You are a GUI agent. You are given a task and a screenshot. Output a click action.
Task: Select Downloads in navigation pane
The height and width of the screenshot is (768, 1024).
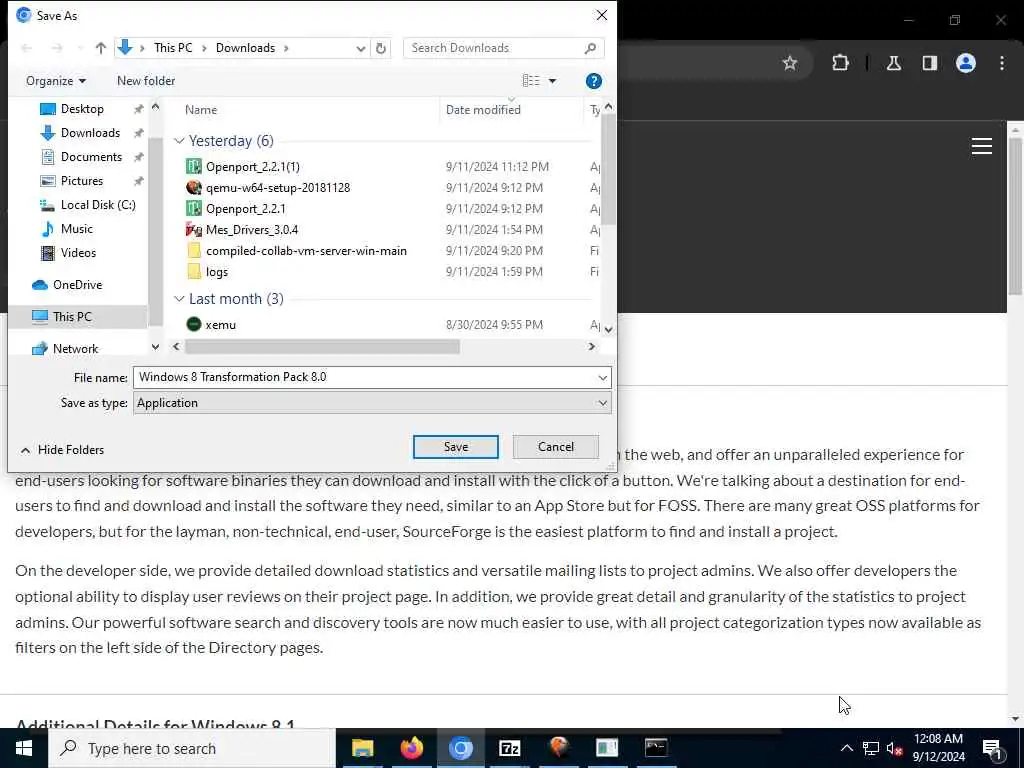(90, 133)
